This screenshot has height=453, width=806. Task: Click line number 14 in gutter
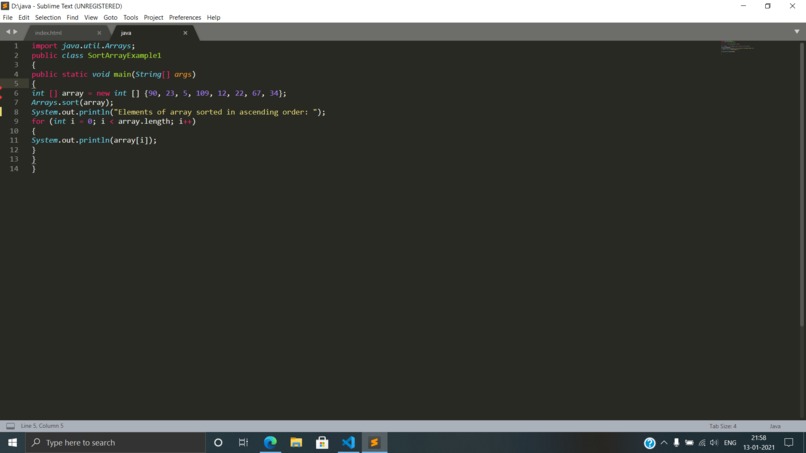(14, 169)
